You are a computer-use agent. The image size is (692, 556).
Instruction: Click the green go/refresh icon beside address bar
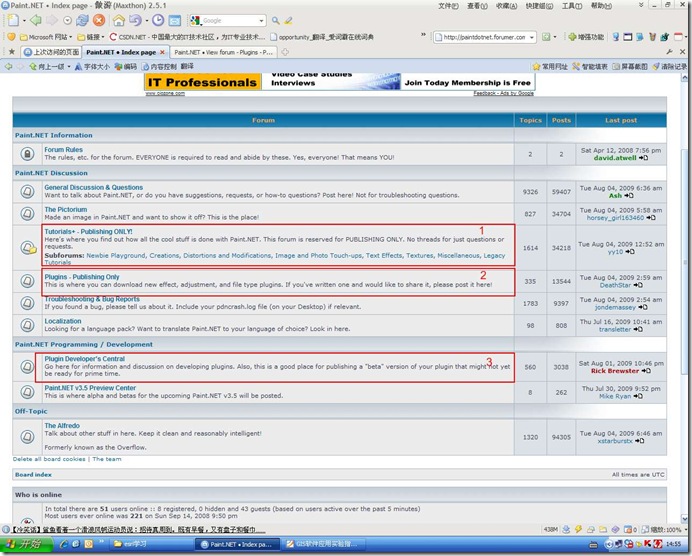pyautogui.click(x=546, y=37)
